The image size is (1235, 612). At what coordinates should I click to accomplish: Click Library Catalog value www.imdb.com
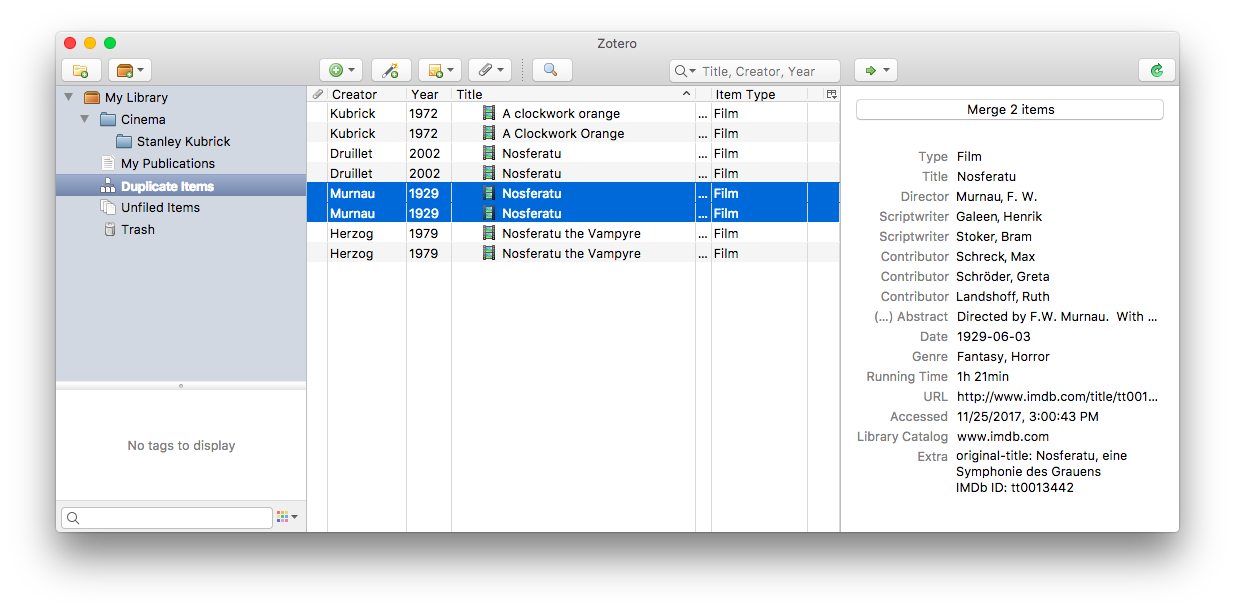tap(1003, 436)
